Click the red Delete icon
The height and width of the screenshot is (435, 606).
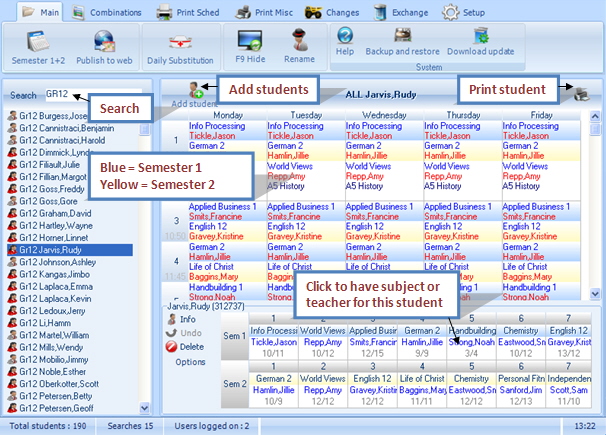[x=171, y=347]
